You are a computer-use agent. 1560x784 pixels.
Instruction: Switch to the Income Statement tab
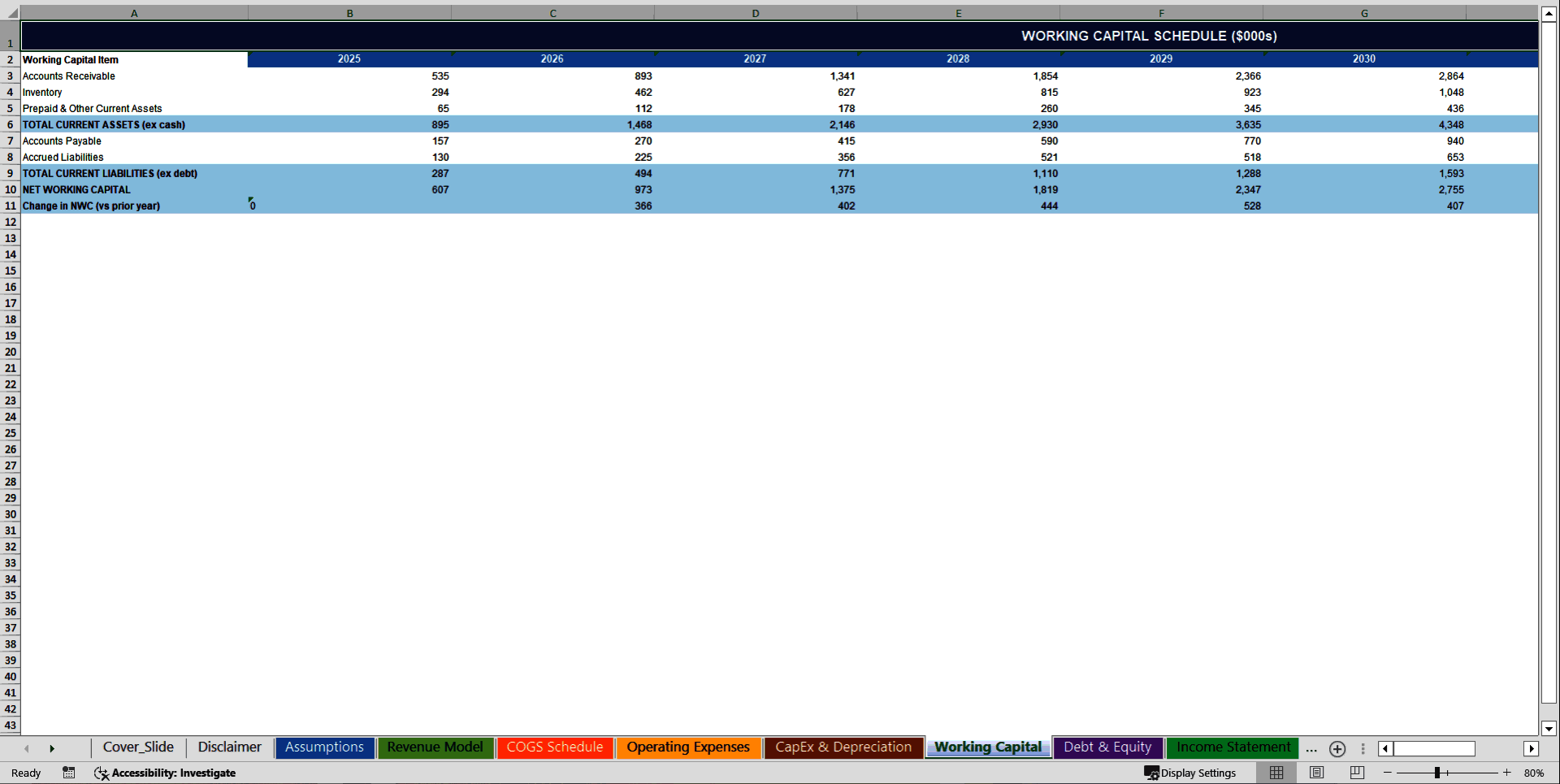pos(1232,747)
